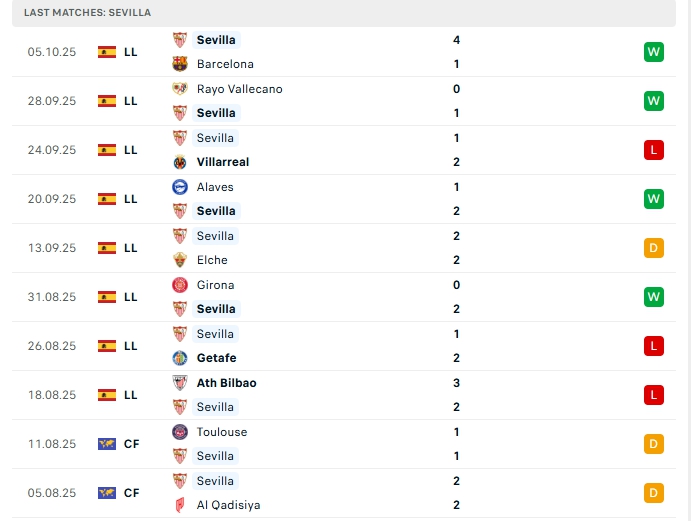Screen dimensions: 691x521
Task: Click the Rayo Vallecano crest icon
Action: click(x=180, y=89)
